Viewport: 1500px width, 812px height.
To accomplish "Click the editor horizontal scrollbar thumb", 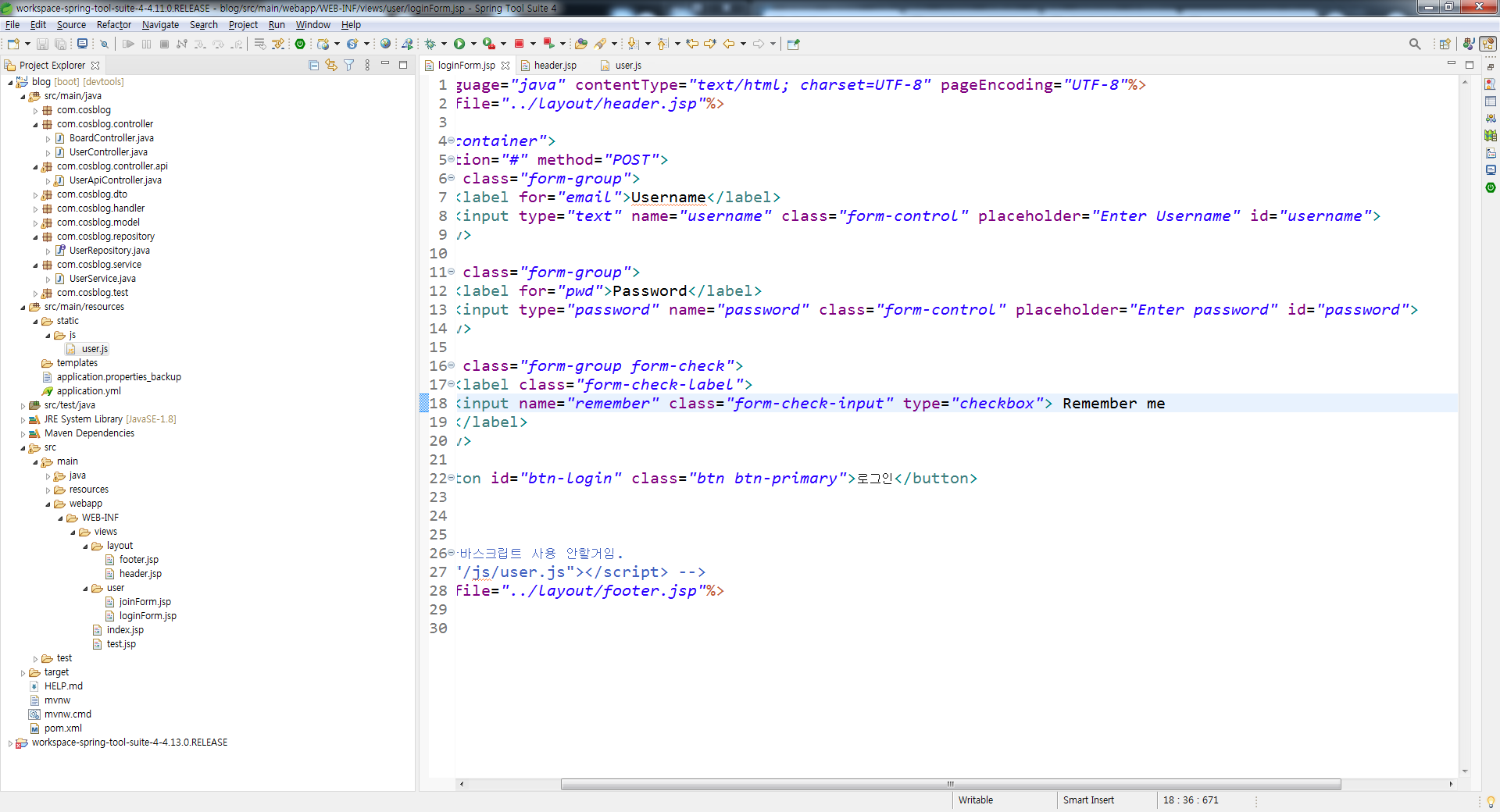I will pyautogui.click(x=951, y=784).
